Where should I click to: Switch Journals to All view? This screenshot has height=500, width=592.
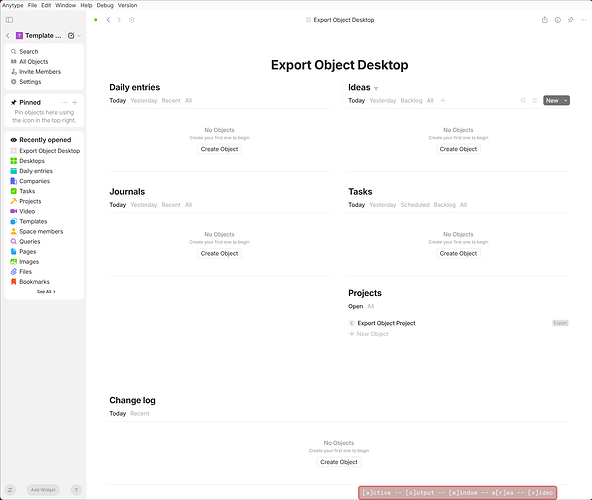(x=188, y=205)
